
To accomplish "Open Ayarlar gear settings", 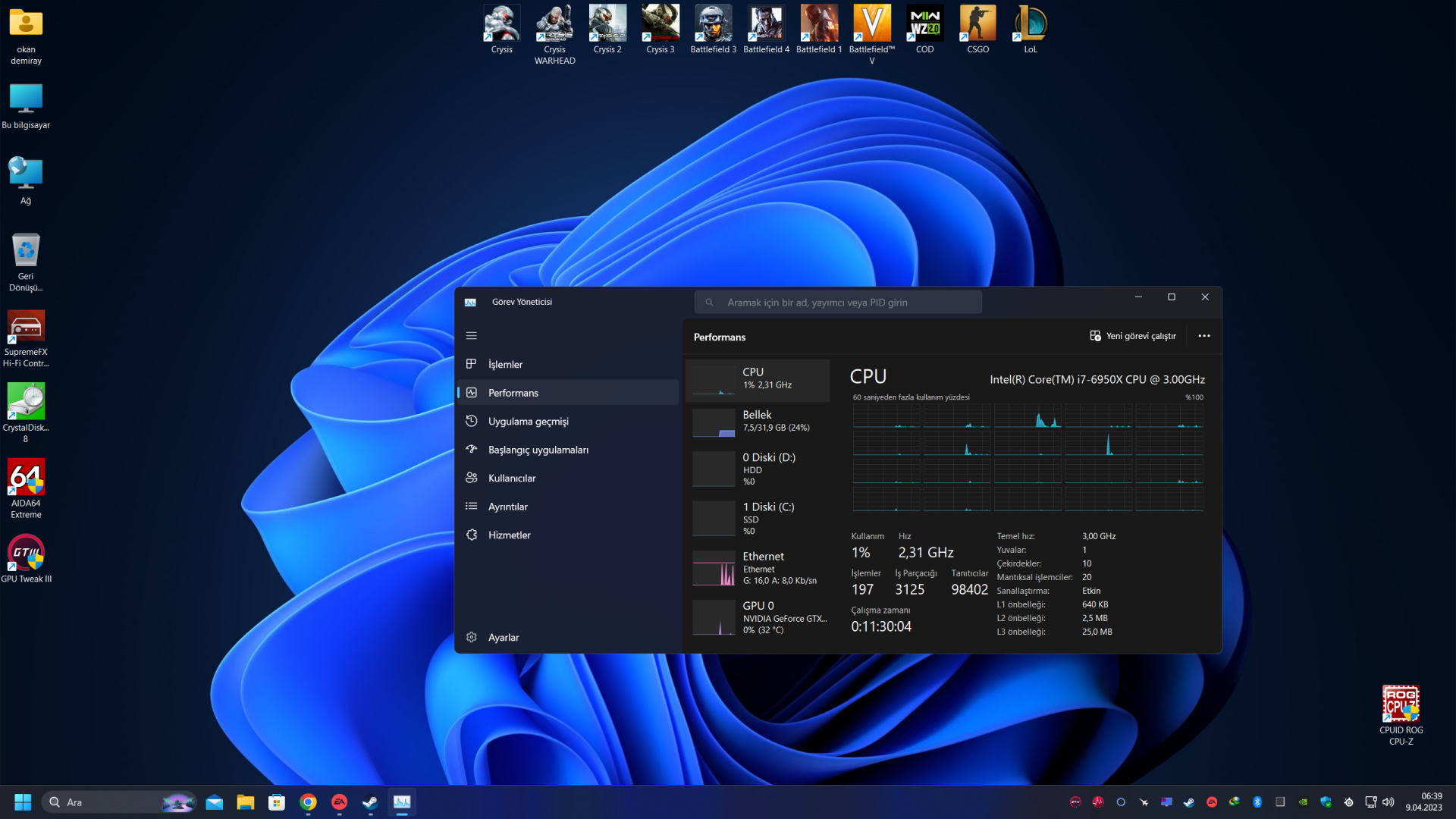I will click(472, 637).
